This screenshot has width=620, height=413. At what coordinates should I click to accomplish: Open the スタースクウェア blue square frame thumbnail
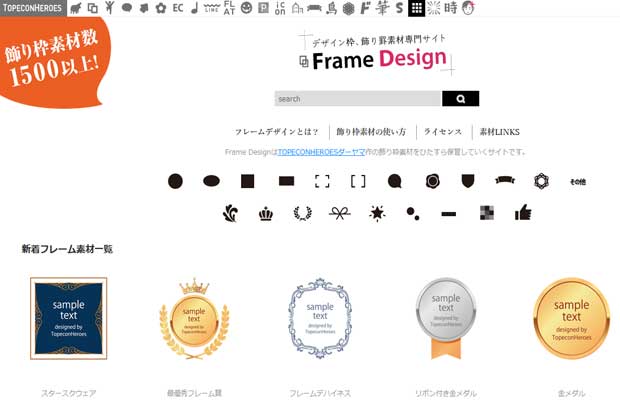click(68, 318)
